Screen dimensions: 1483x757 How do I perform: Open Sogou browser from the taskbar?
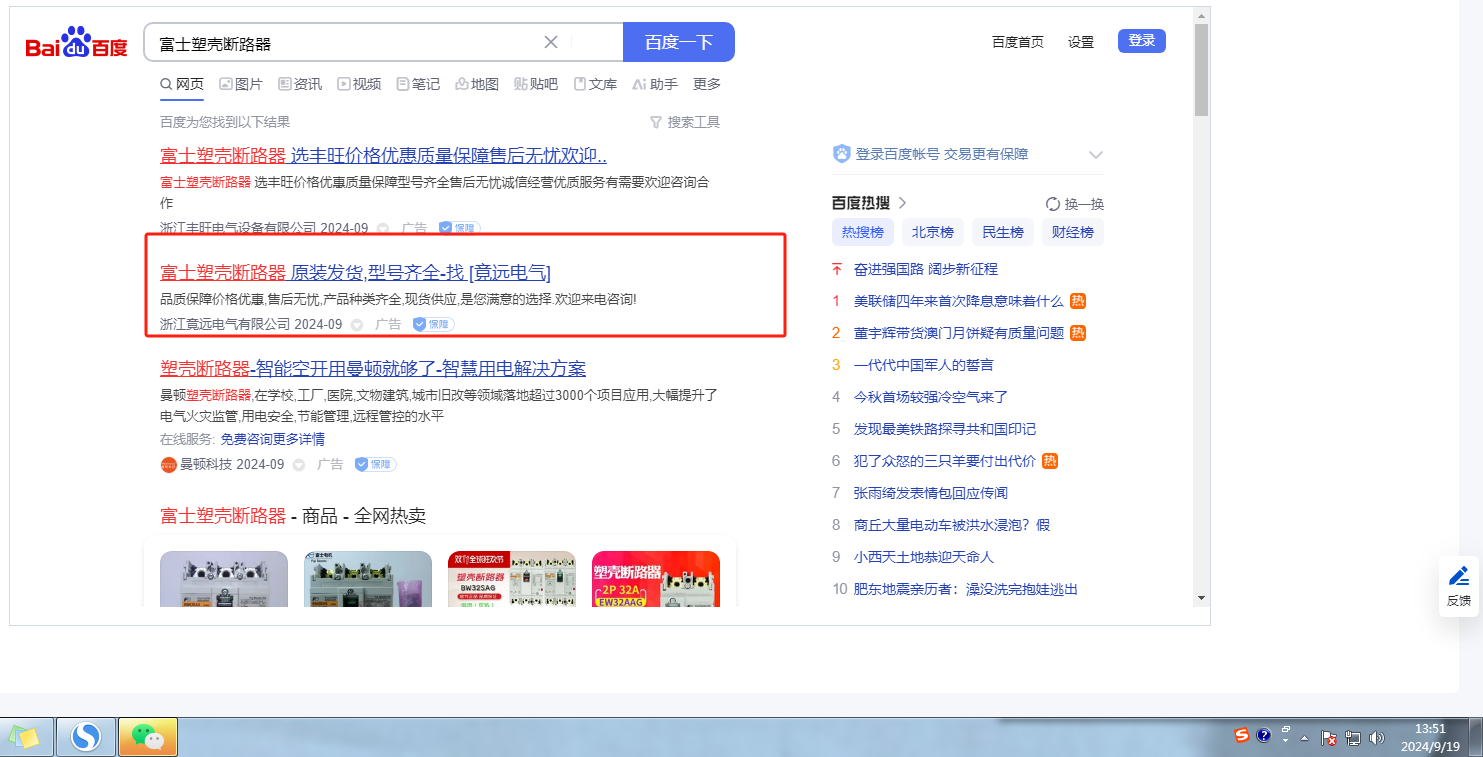[87, 737]
